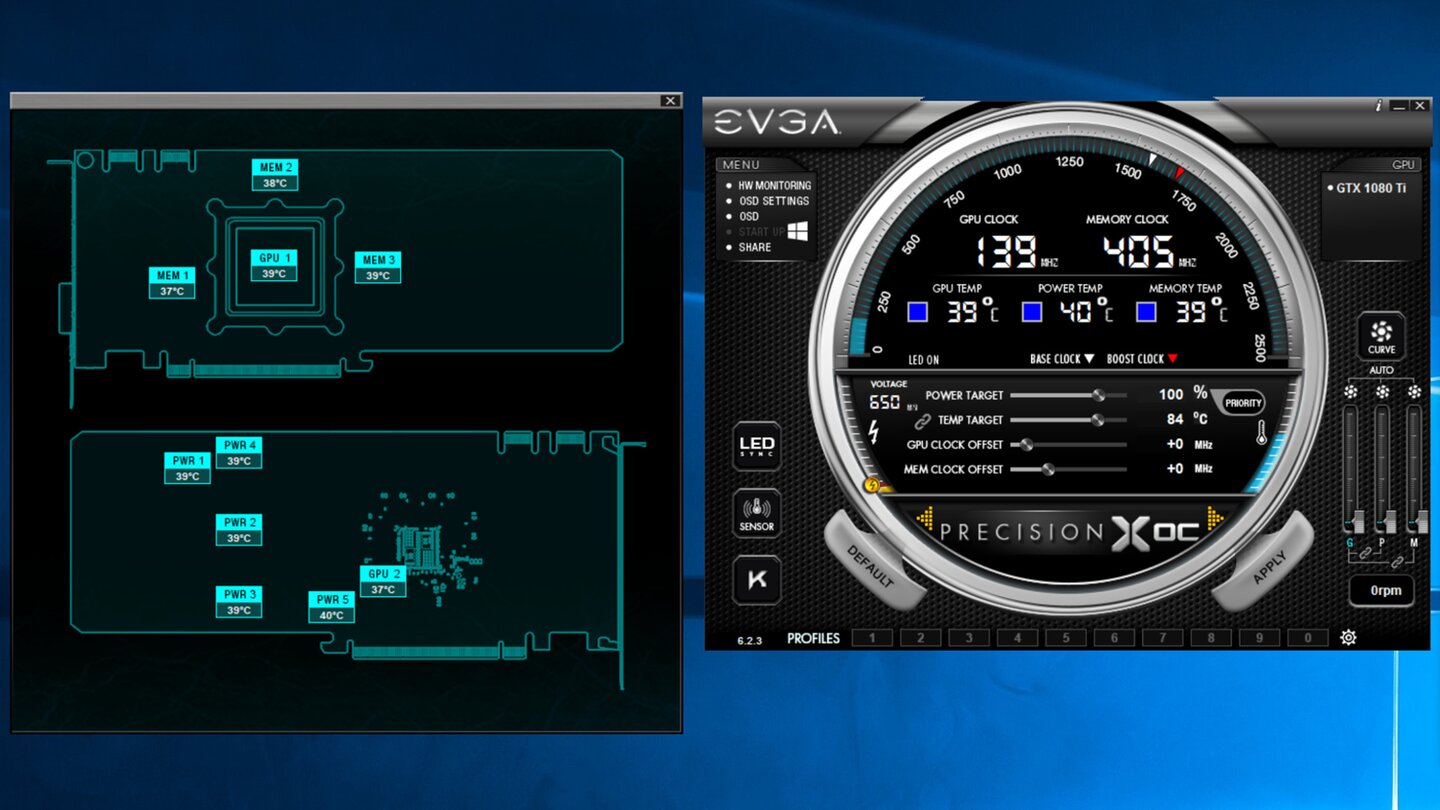Open the settings gear beside profiles
Image resolution: width=1440 pixels, height=810 pixels.
pos(1348,637)
